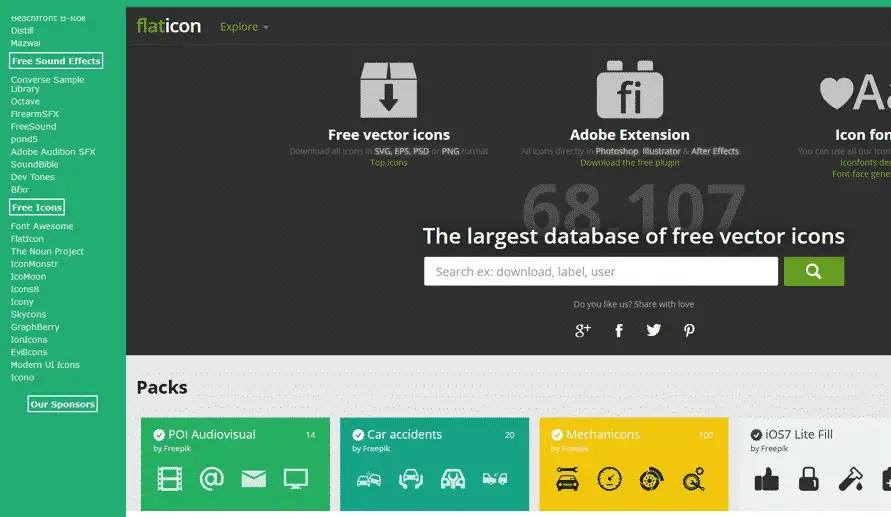The image size is (891, 517).
Task: Open Skycons sidebar link
Action: (28, 314)
